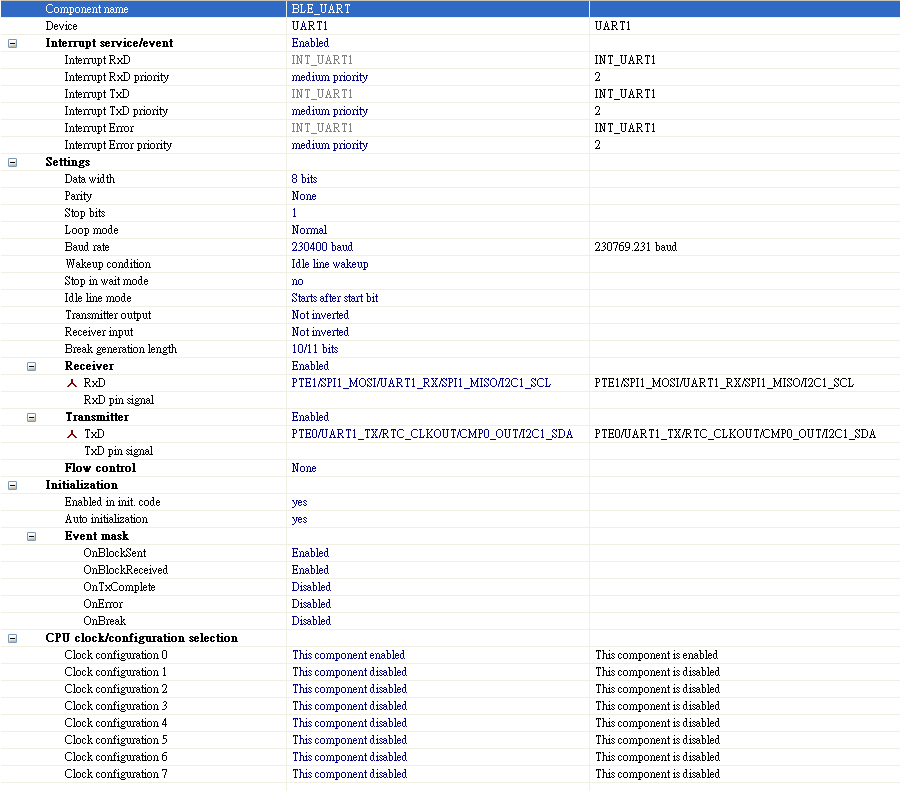Viewport: 900px width, 791px height.
Task: Toggle Stop in wait mode value
Action: point(297,281)
